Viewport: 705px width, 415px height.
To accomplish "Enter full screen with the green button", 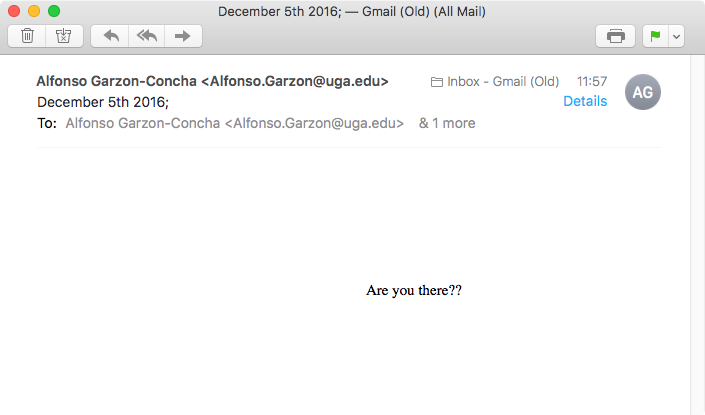I will click(54, 11).
